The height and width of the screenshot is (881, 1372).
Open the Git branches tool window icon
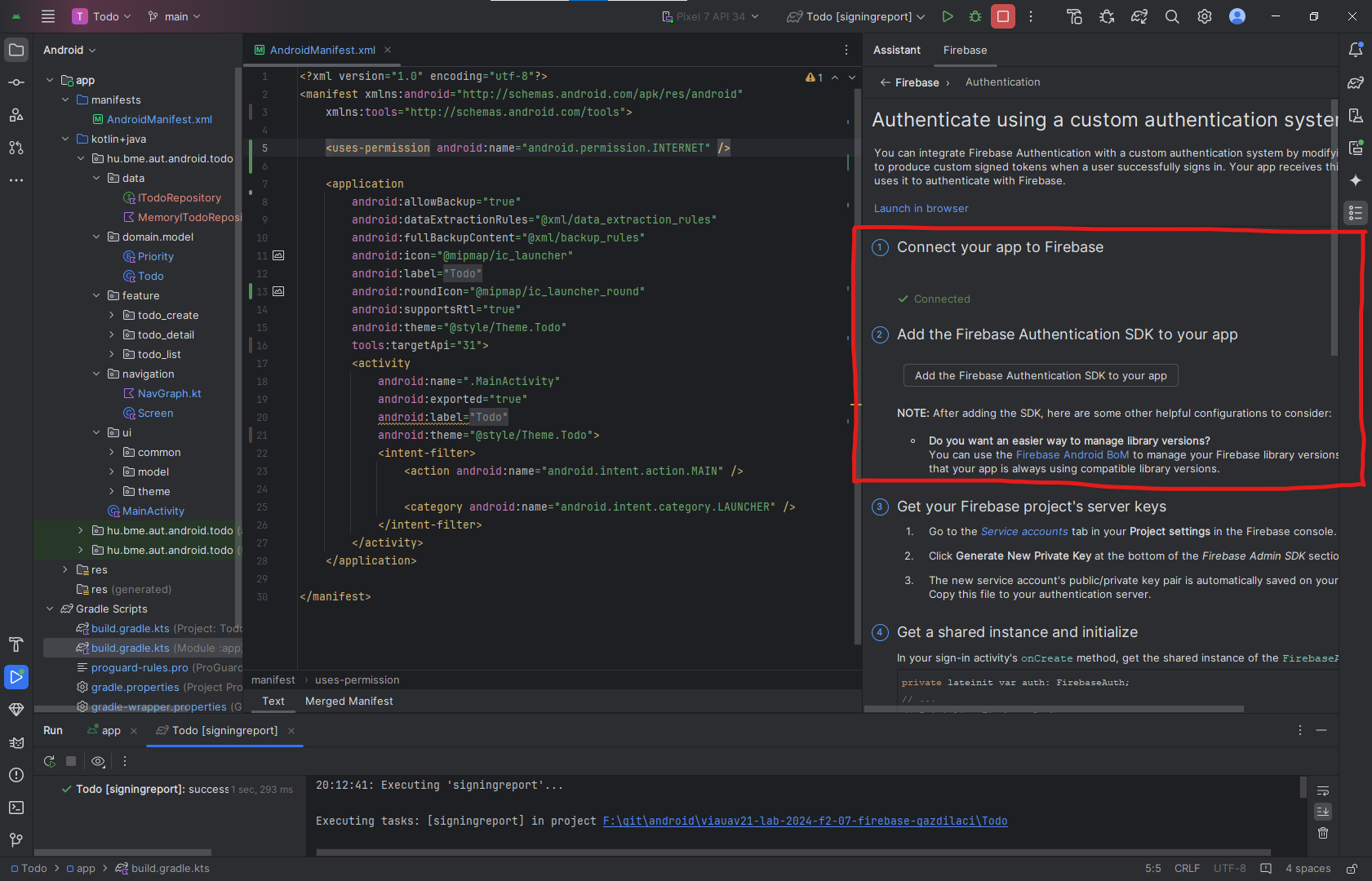[16, 840]
